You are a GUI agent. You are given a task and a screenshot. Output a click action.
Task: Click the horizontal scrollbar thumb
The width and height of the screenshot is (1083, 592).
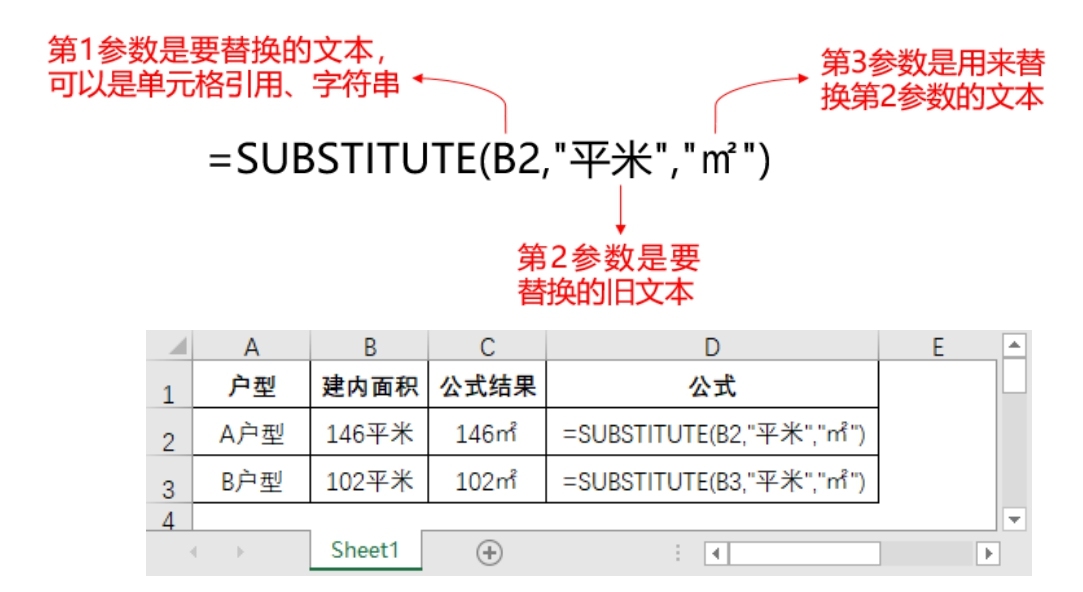click(805, 553)
